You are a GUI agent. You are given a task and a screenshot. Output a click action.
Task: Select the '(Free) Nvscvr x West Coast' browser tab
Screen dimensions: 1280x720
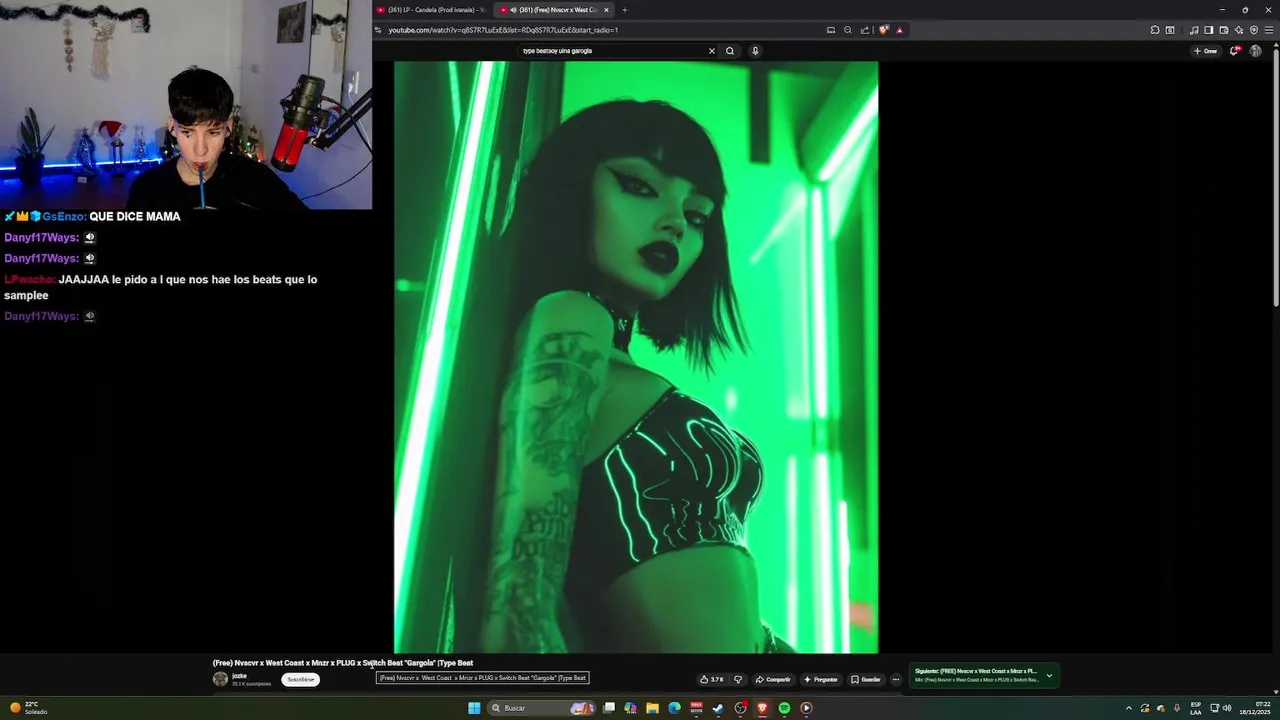tap(552, 10)
